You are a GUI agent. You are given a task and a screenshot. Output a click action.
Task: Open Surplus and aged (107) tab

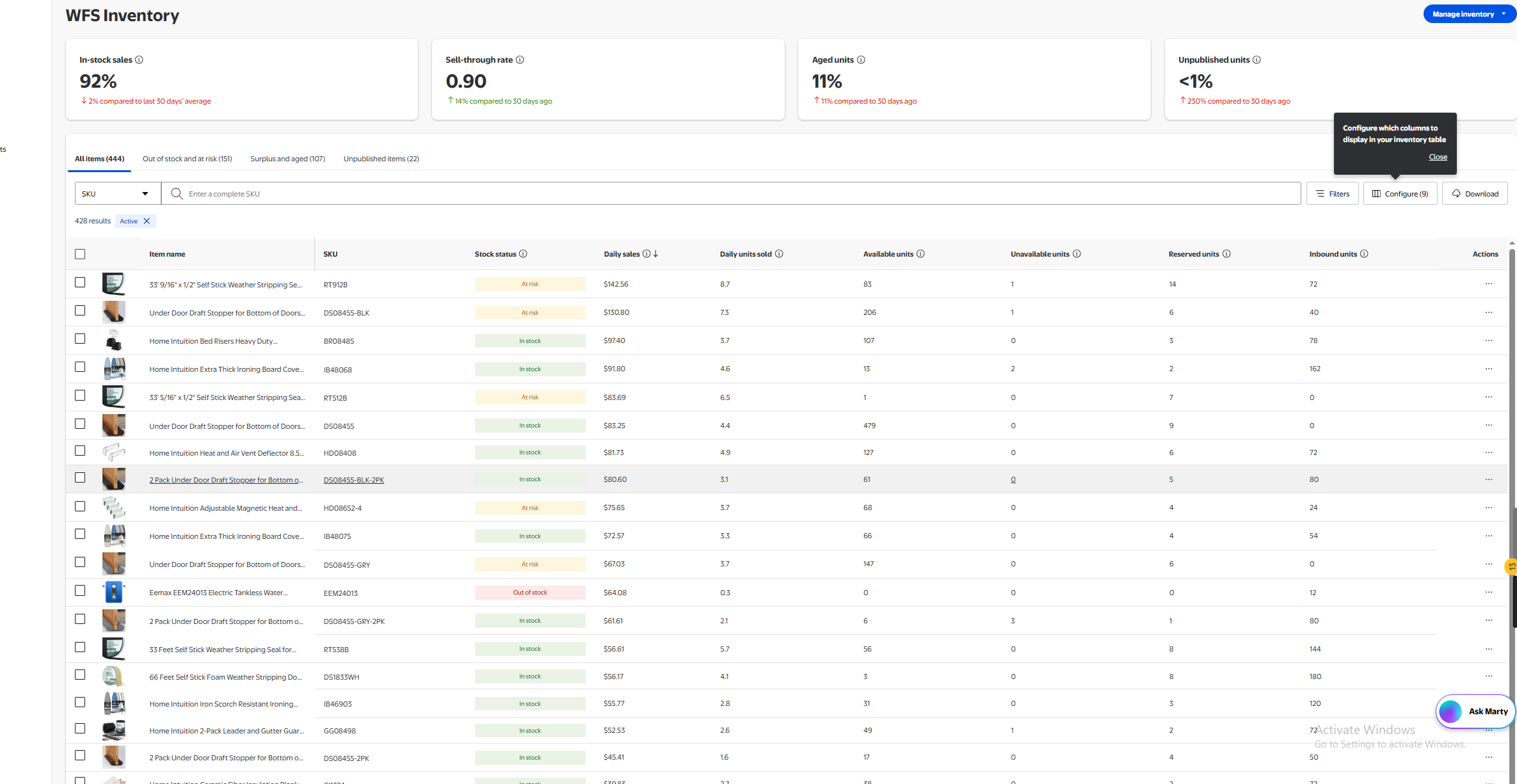pyautogui.click(x=287, y=159)
